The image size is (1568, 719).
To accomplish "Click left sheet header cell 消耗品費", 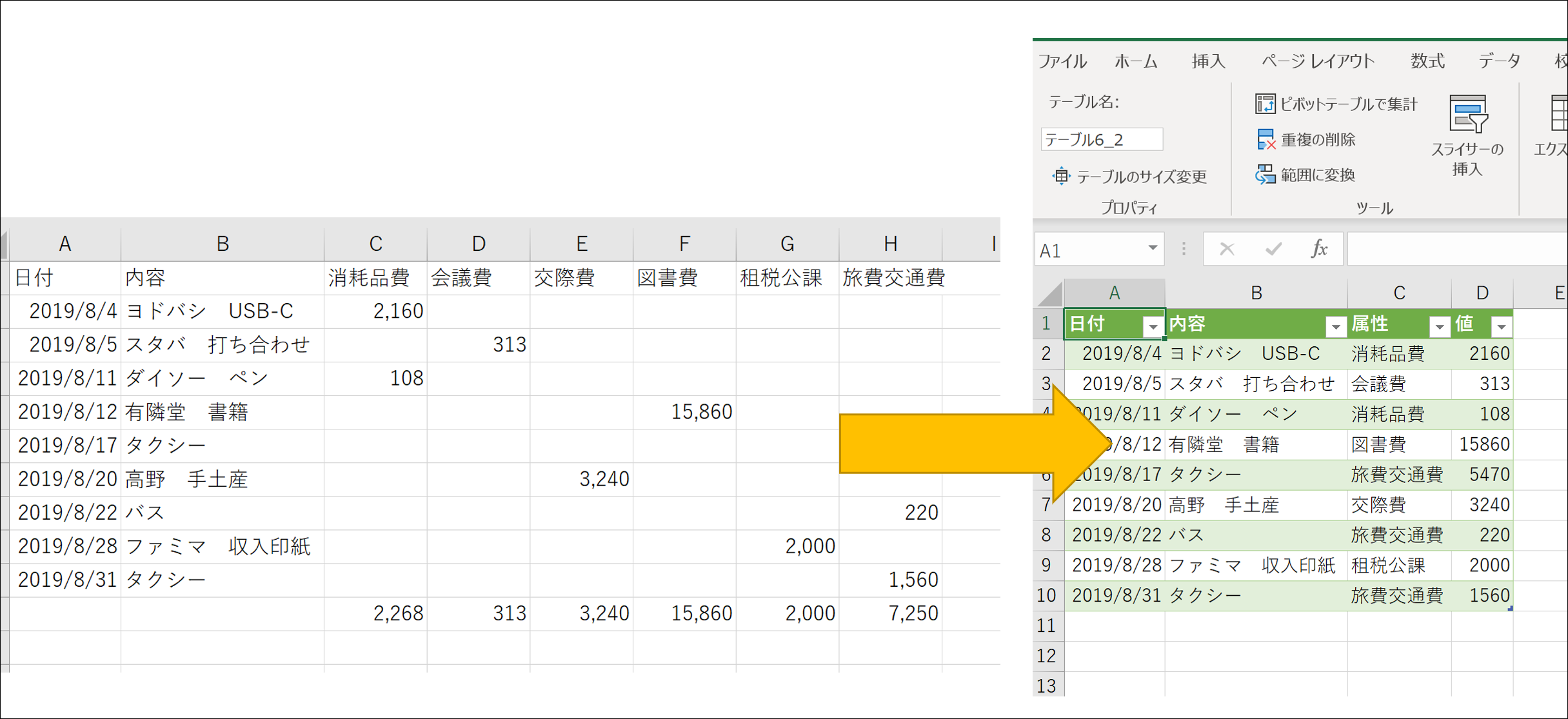I will point(375,278).
